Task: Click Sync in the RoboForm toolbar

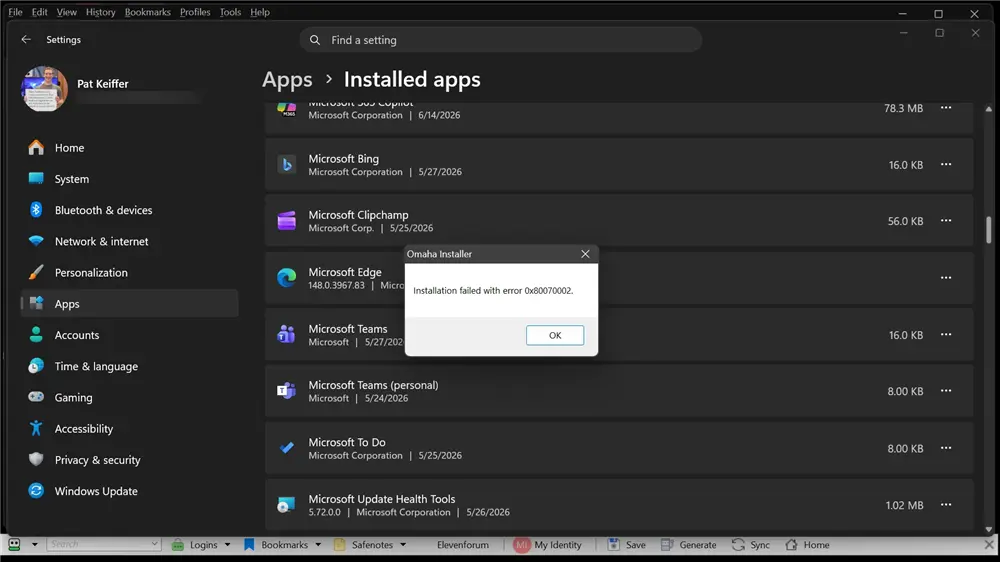Action: tap(751, 545)
